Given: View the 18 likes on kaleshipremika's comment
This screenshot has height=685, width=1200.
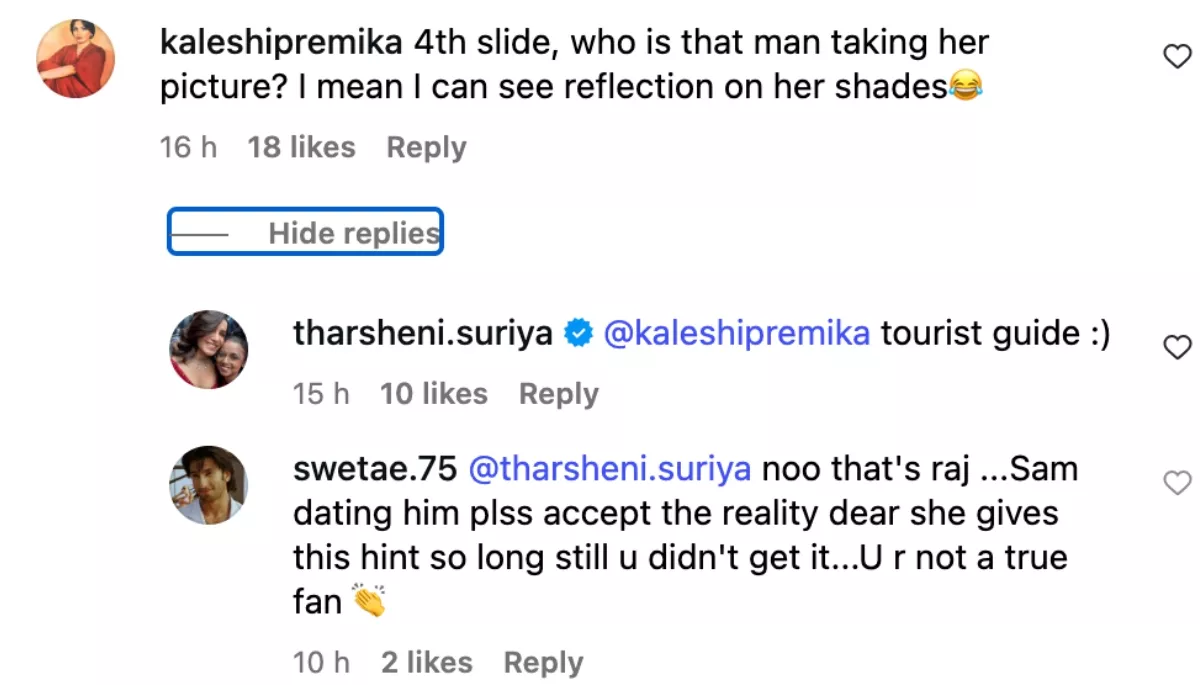Looking at the screenshot, I should pyautogui.click(x=301, y=147).
